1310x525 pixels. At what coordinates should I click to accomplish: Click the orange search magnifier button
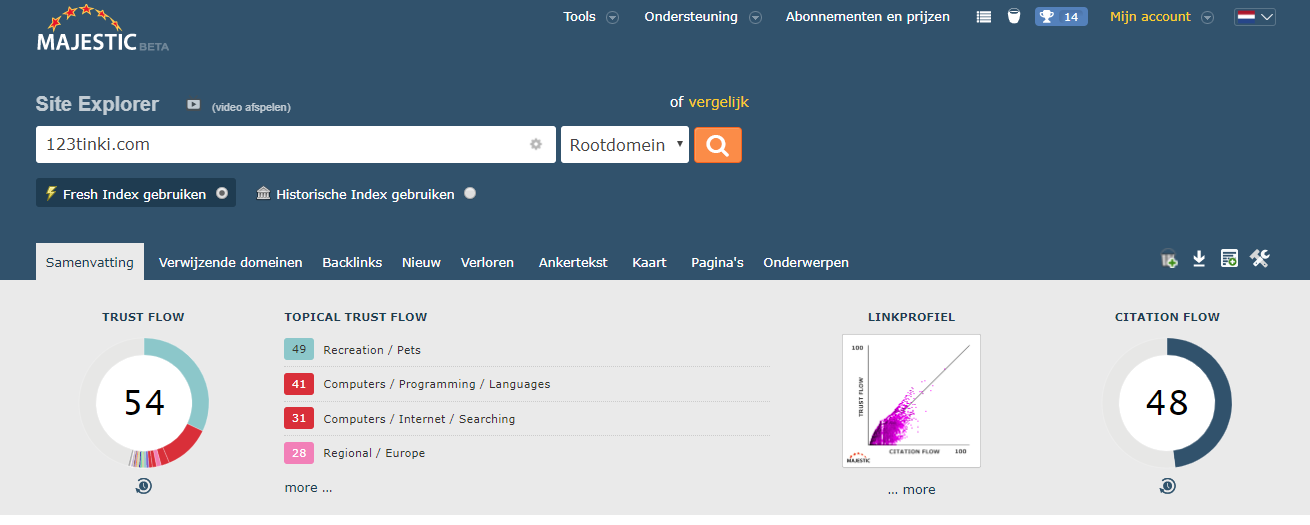tap(718, 145)
